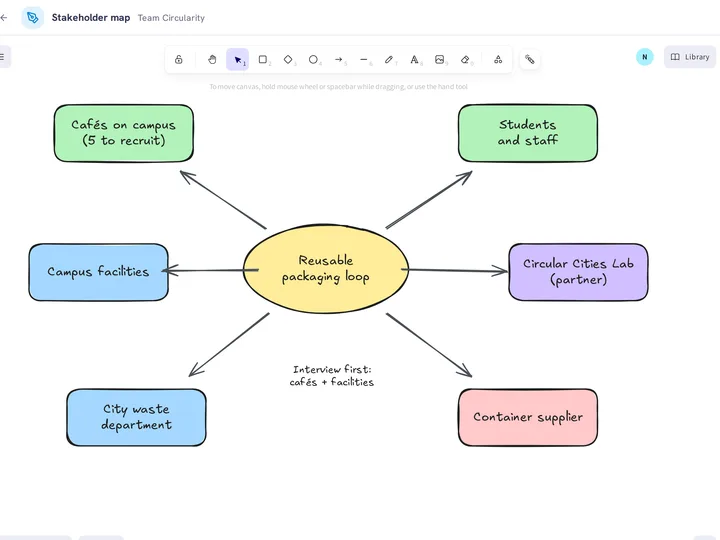Select the Diamond shape tool
720x540 pixels.
288,59
